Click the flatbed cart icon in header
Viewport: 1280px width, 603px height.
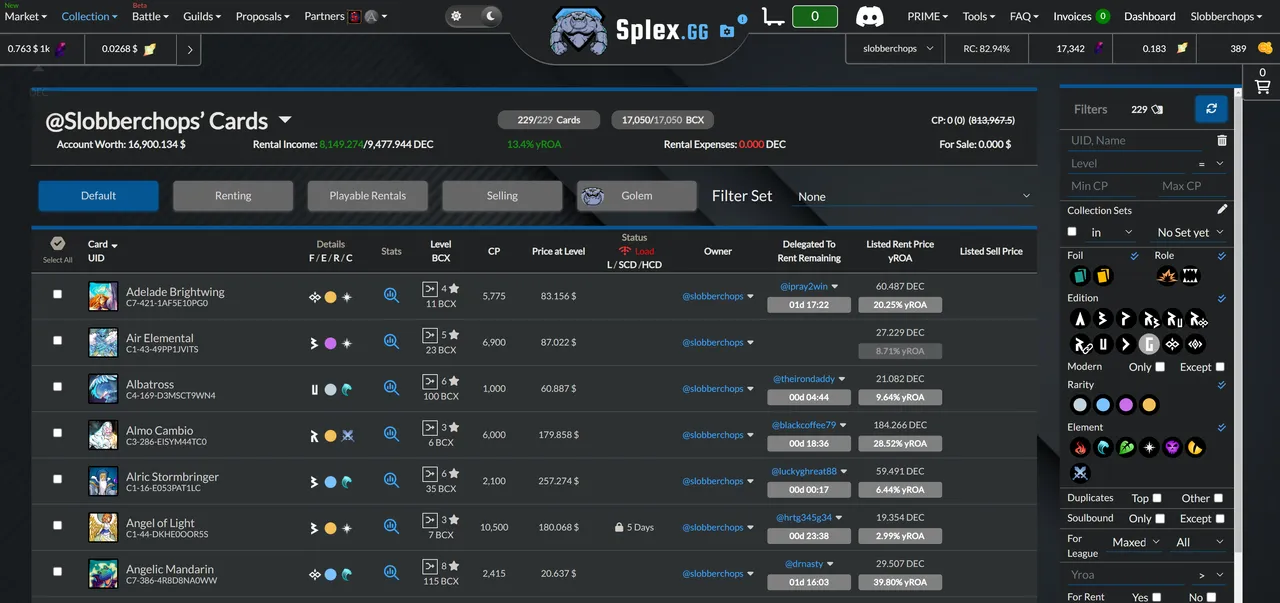click(x=773, y=16)
